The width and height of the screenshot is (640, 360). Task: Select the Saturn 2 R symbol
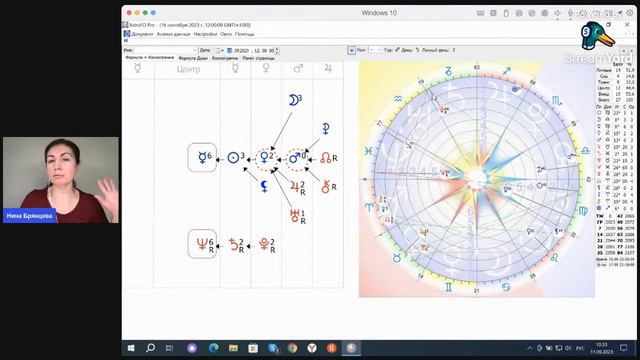coord(236,245)
